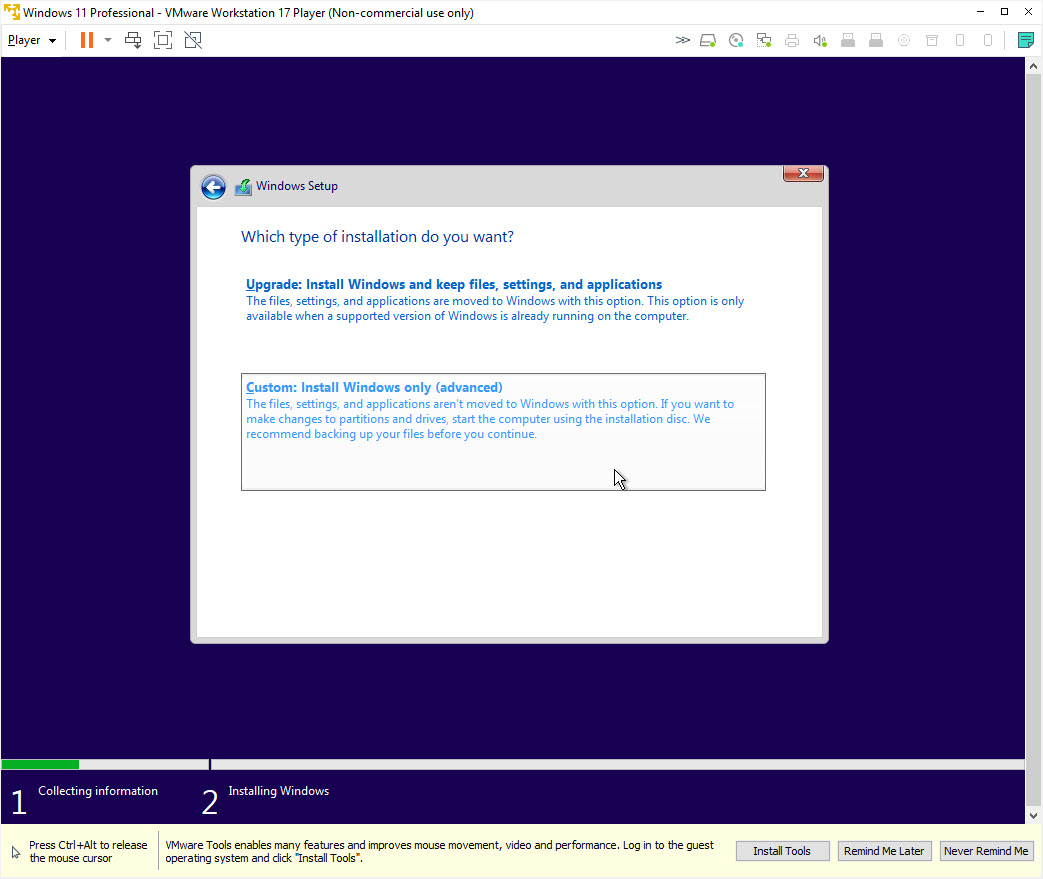Click the Unity mode icon in the toolbar

(x=193, y=40)
